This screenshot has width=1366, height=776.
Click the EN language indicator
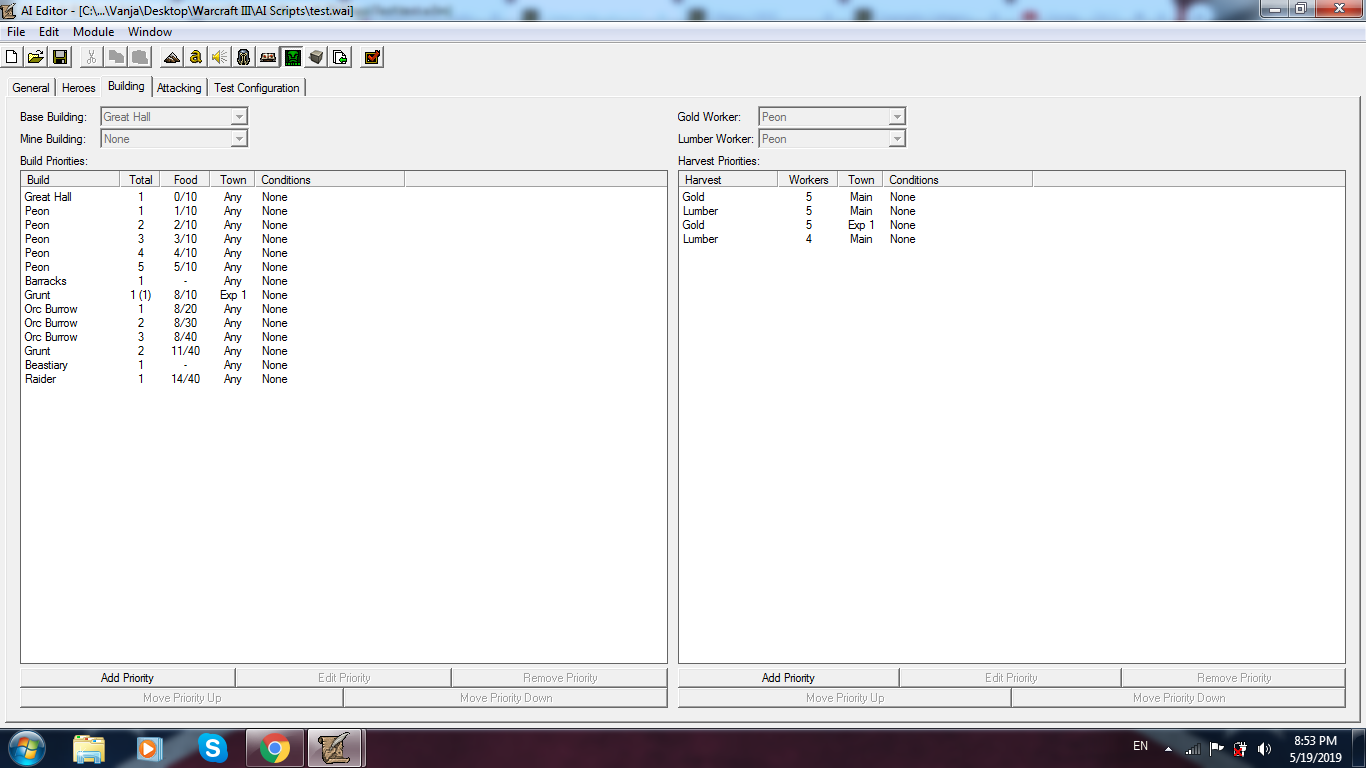click(x=1140, y=746)
